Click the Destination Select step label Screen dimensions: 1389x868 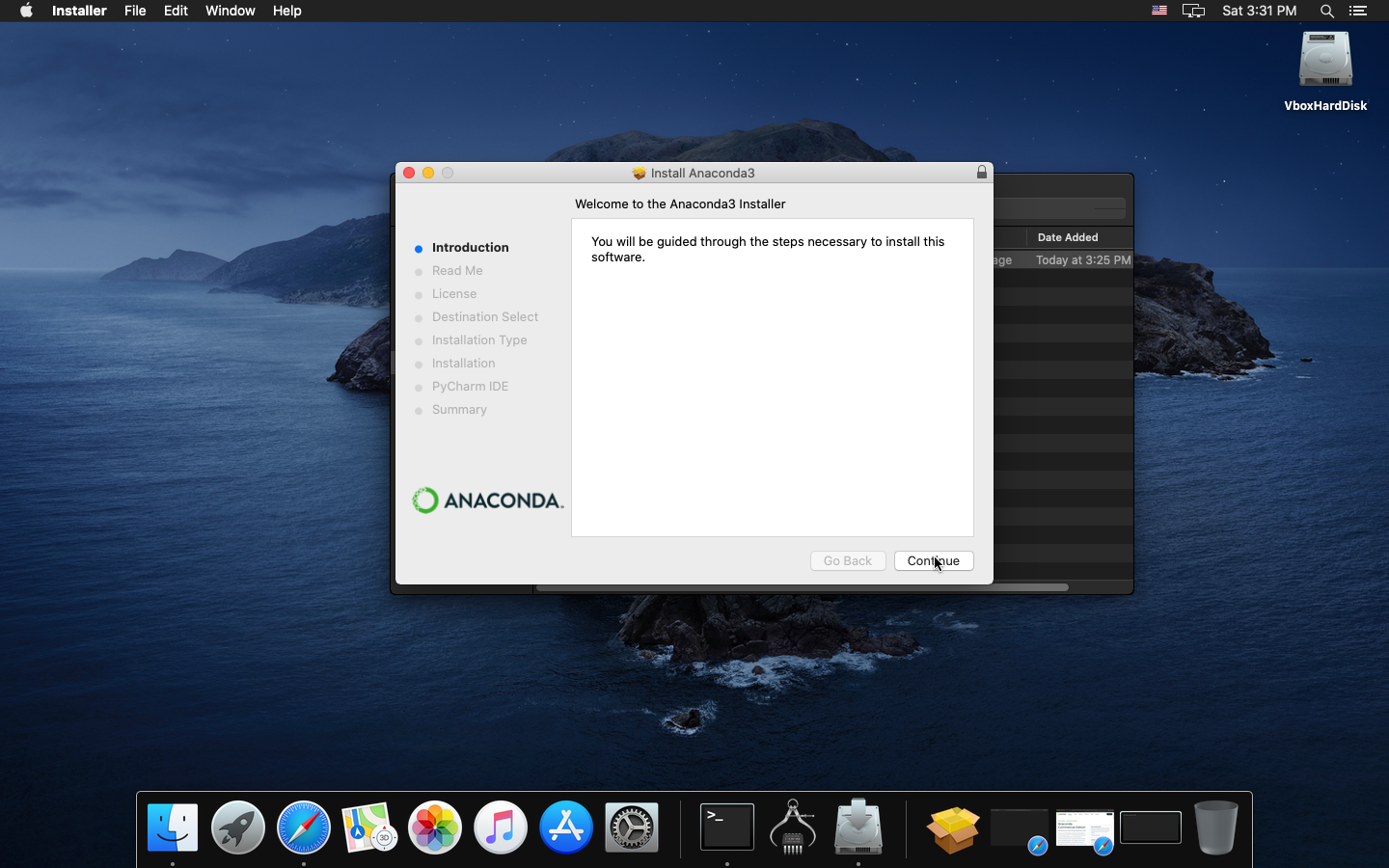(485, 317)
